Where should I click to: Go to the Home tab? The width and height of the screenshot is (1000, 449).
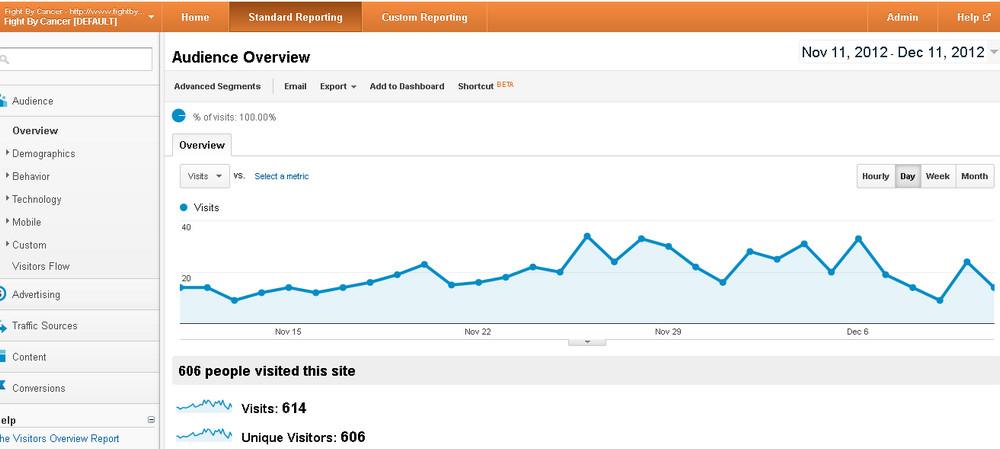(x=195, y=17)
